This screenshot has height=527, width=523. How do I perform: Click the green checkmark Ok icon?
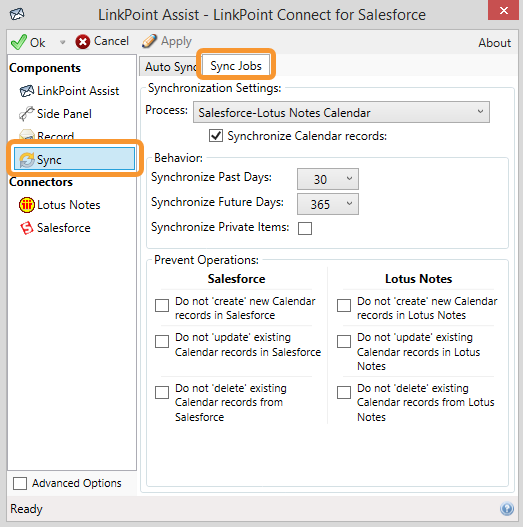18,42
